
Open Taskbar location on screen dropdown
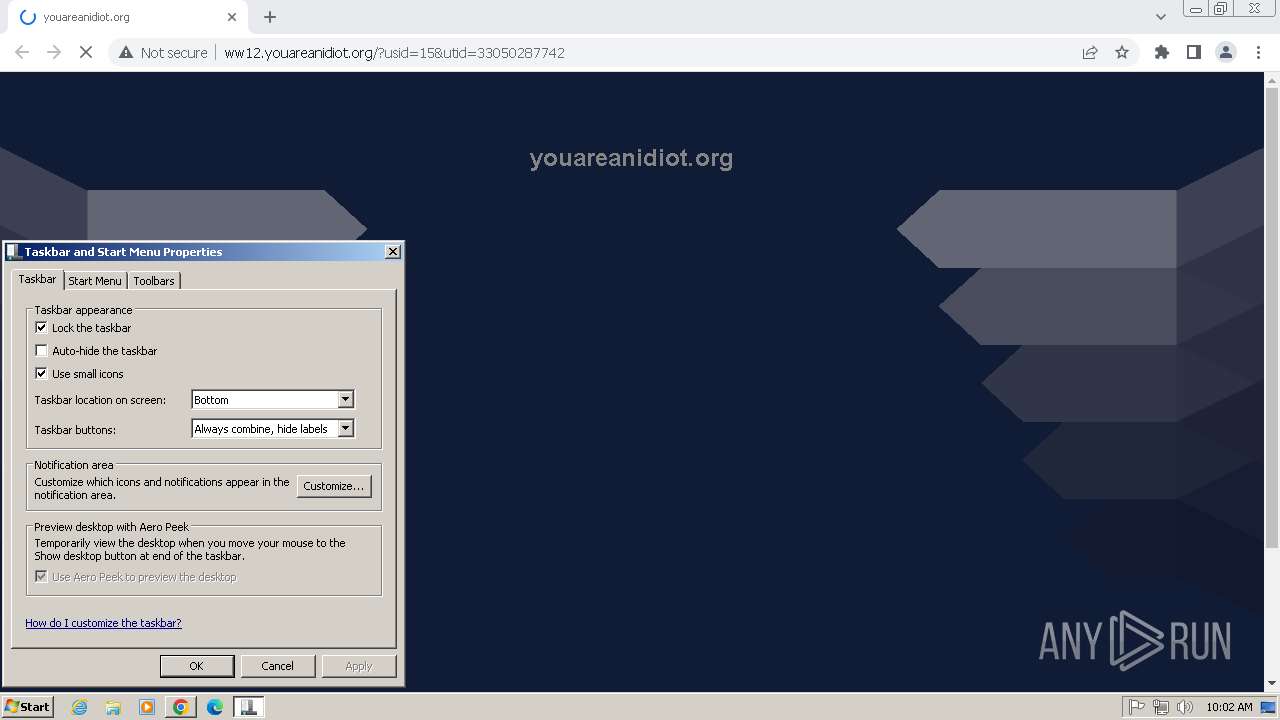pyautogui.click(x=272, y=399)
